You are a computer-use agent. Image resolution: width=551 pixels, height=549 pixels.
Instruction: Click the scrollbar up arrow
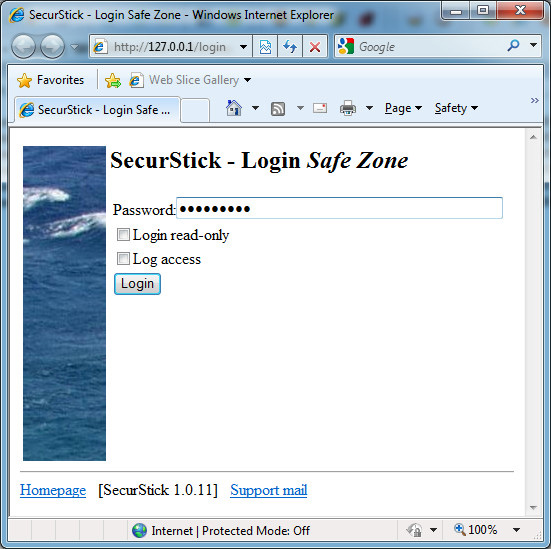pos(533,137)
